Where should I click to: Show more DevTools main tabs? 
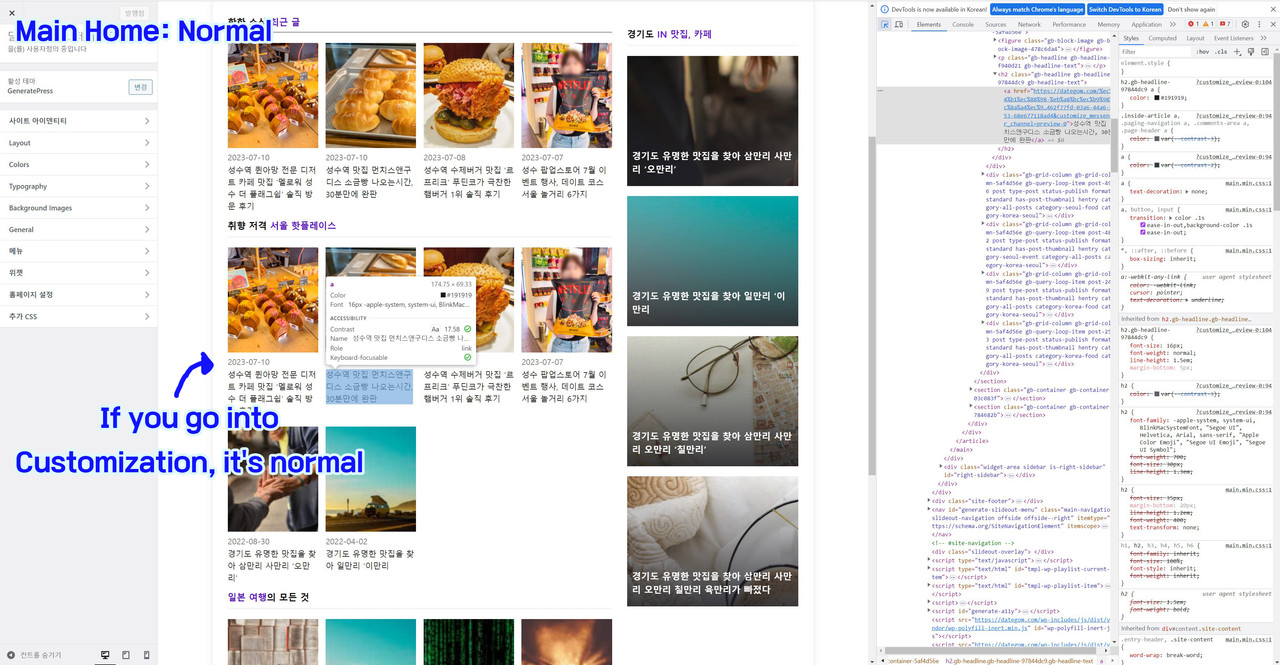click(1175, 24)
